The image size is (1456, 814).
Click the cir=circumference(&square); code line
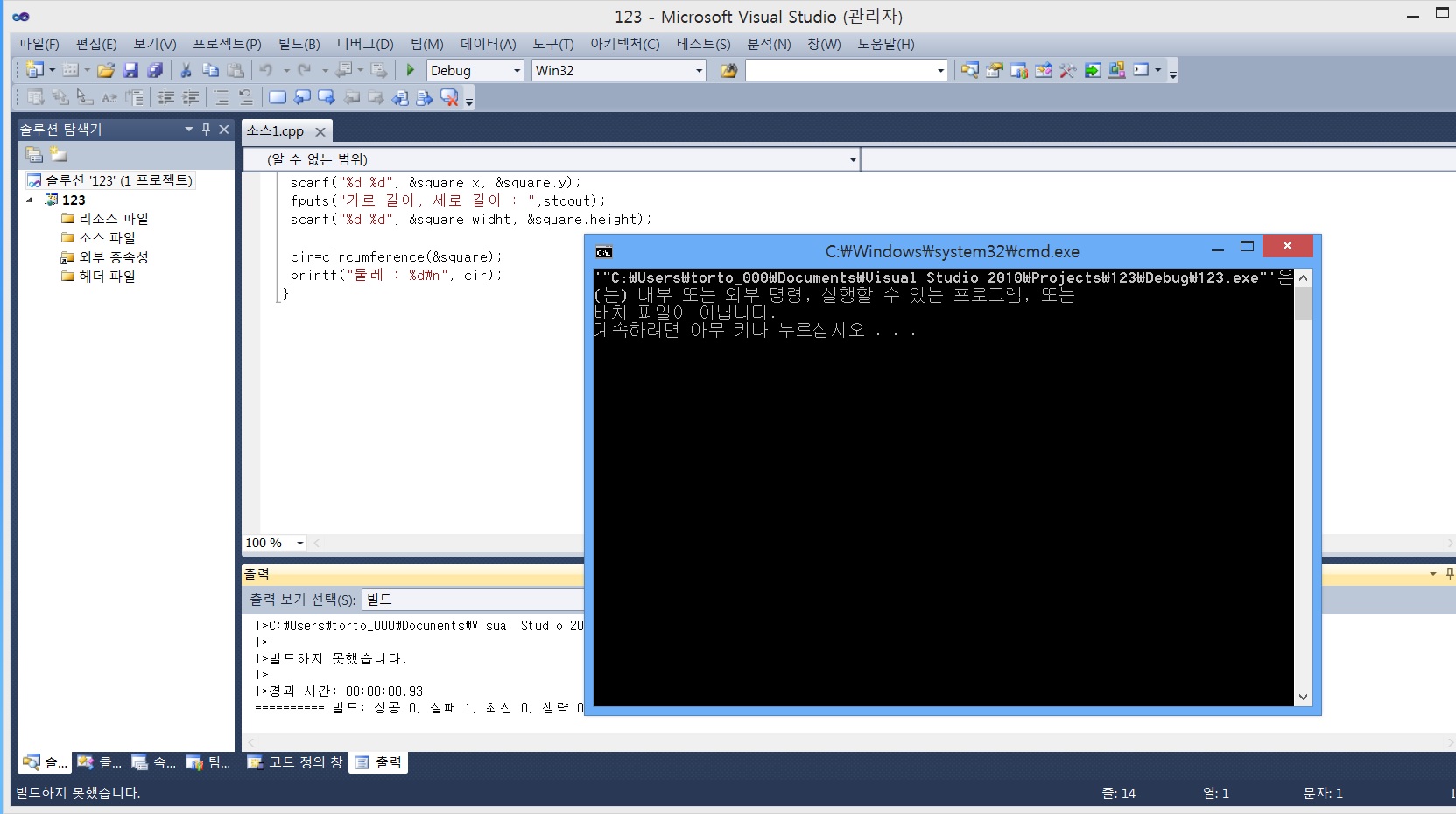pos(397,257)
